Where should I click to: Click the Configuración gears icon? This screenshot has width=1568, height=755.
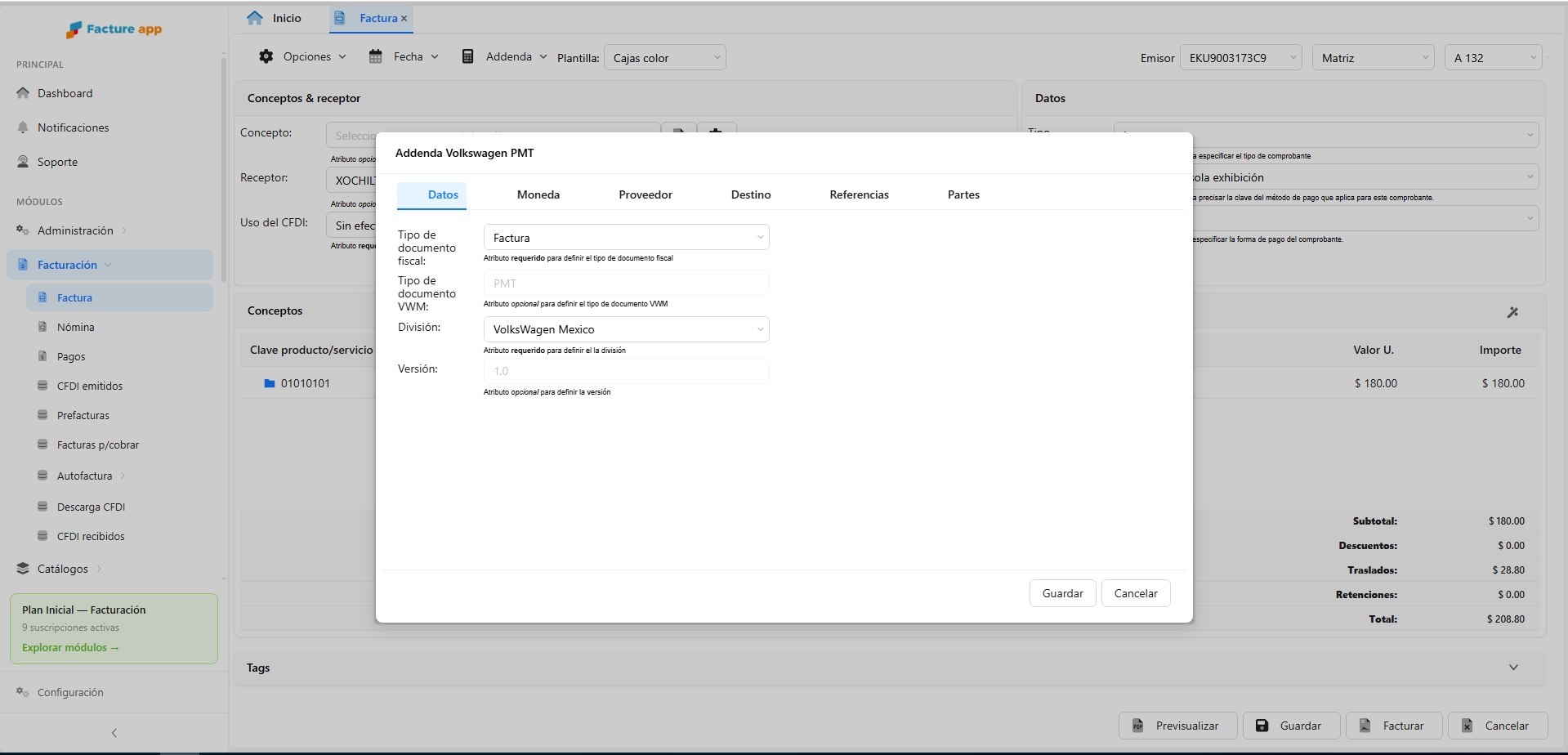tap(23, 692)
